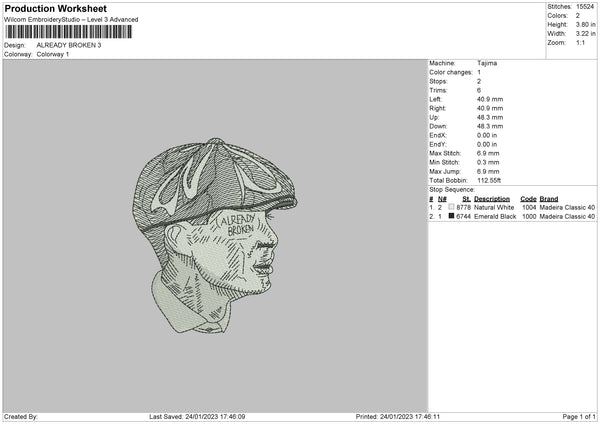600x424 pixels.
Task: Click the design name 'ALREADY BROKEN 3'
Action: coord(69,45)
